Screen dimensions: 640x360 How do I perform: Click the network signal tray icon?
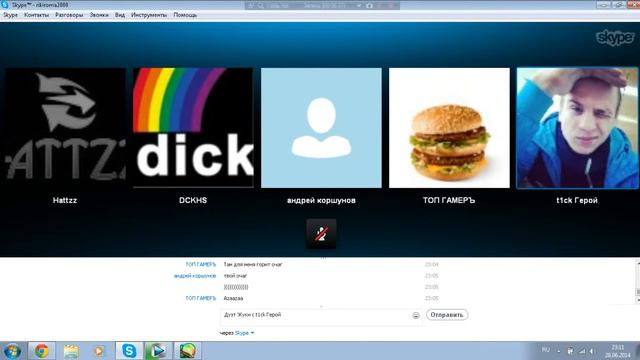pos(582,351)
